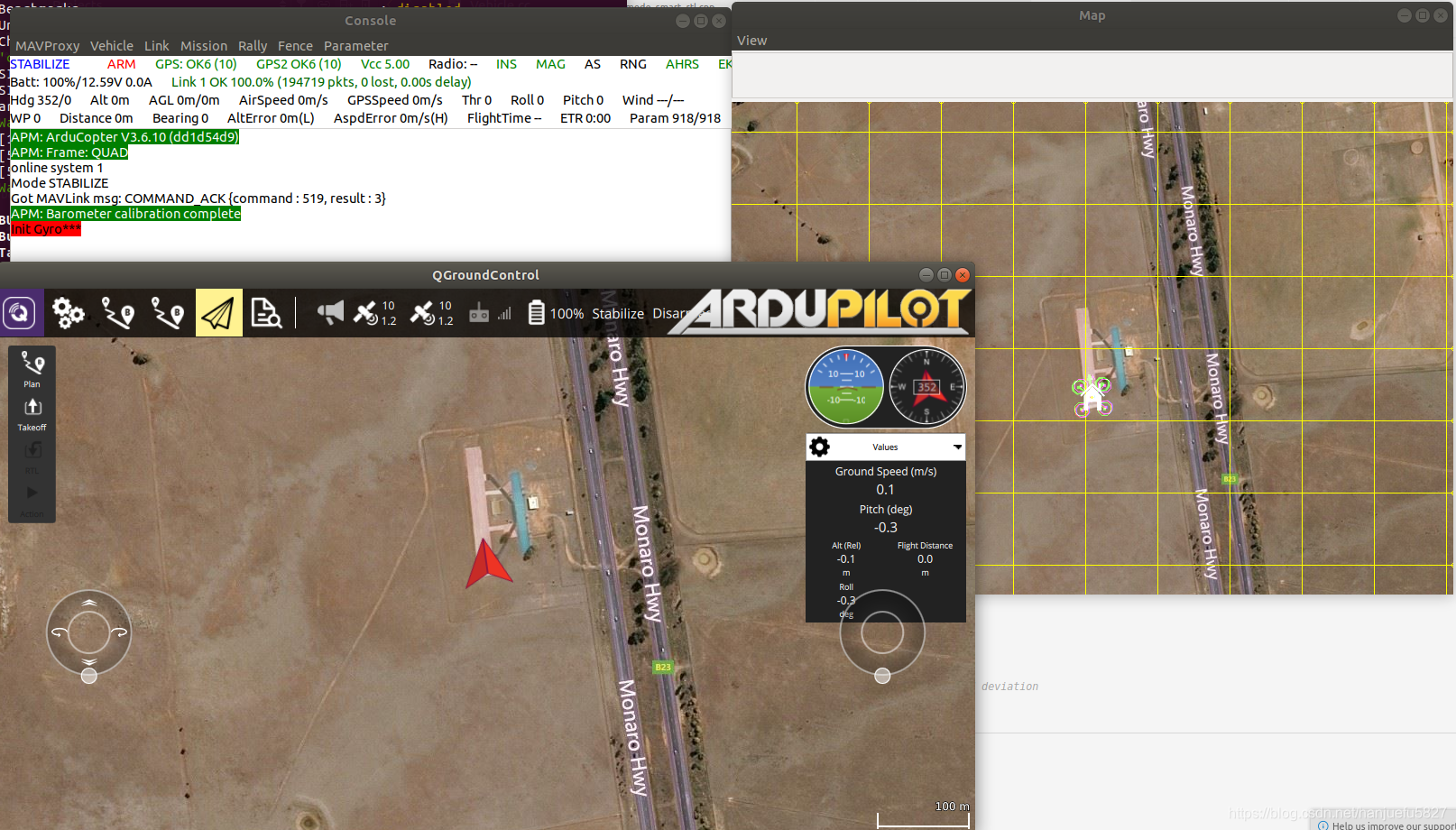Screen dimensions: 1456x830
Task: Click 'GPS: OK6 (10)' status in Console
Action: pos(196,64)
